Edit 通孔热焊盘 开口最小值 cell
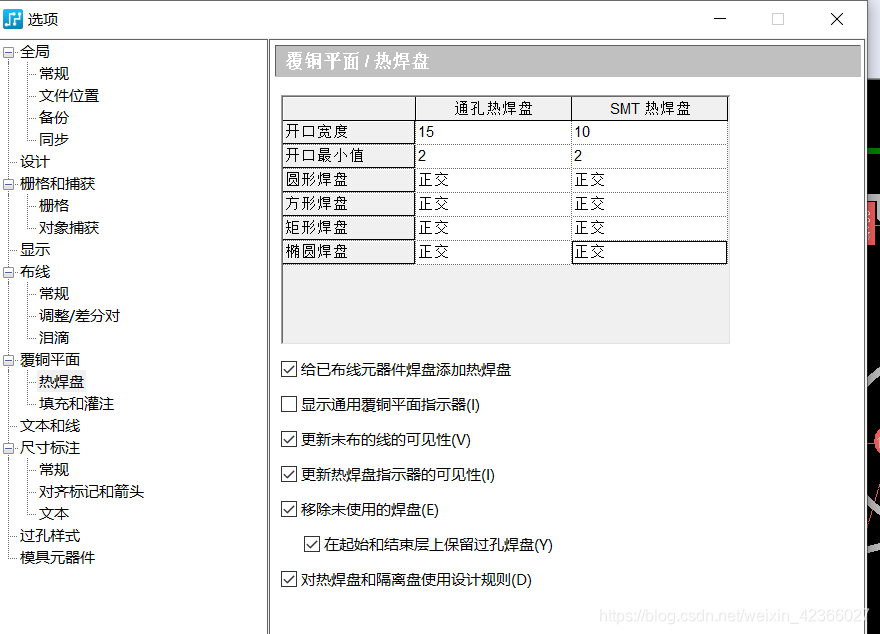 pyautogui.click(x=493, y=156)
